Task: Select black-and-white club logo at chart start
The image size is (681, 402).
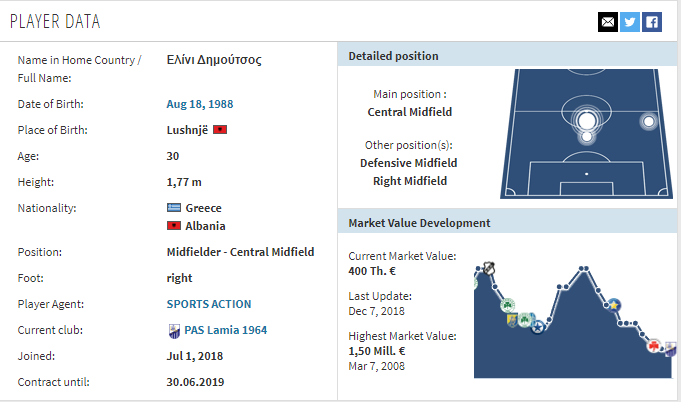Action: tap(489, 268)
